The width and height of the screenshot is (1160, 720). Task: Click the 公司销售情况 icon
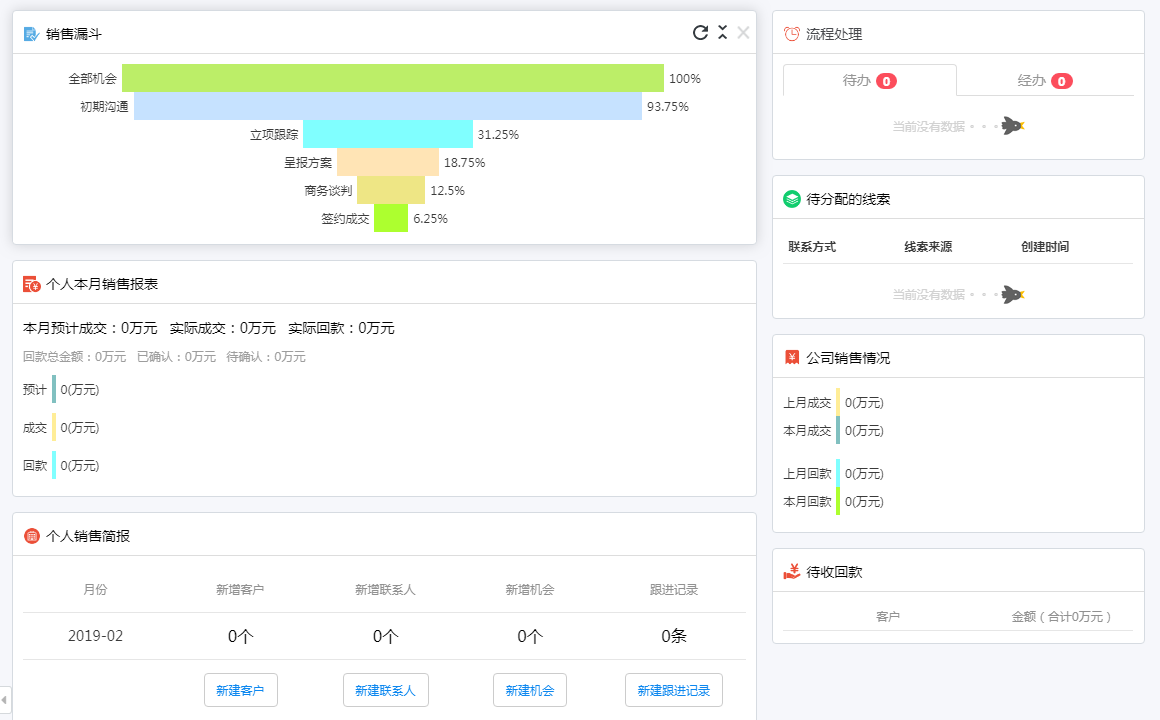pyautogui.click(x=792, y=358)
